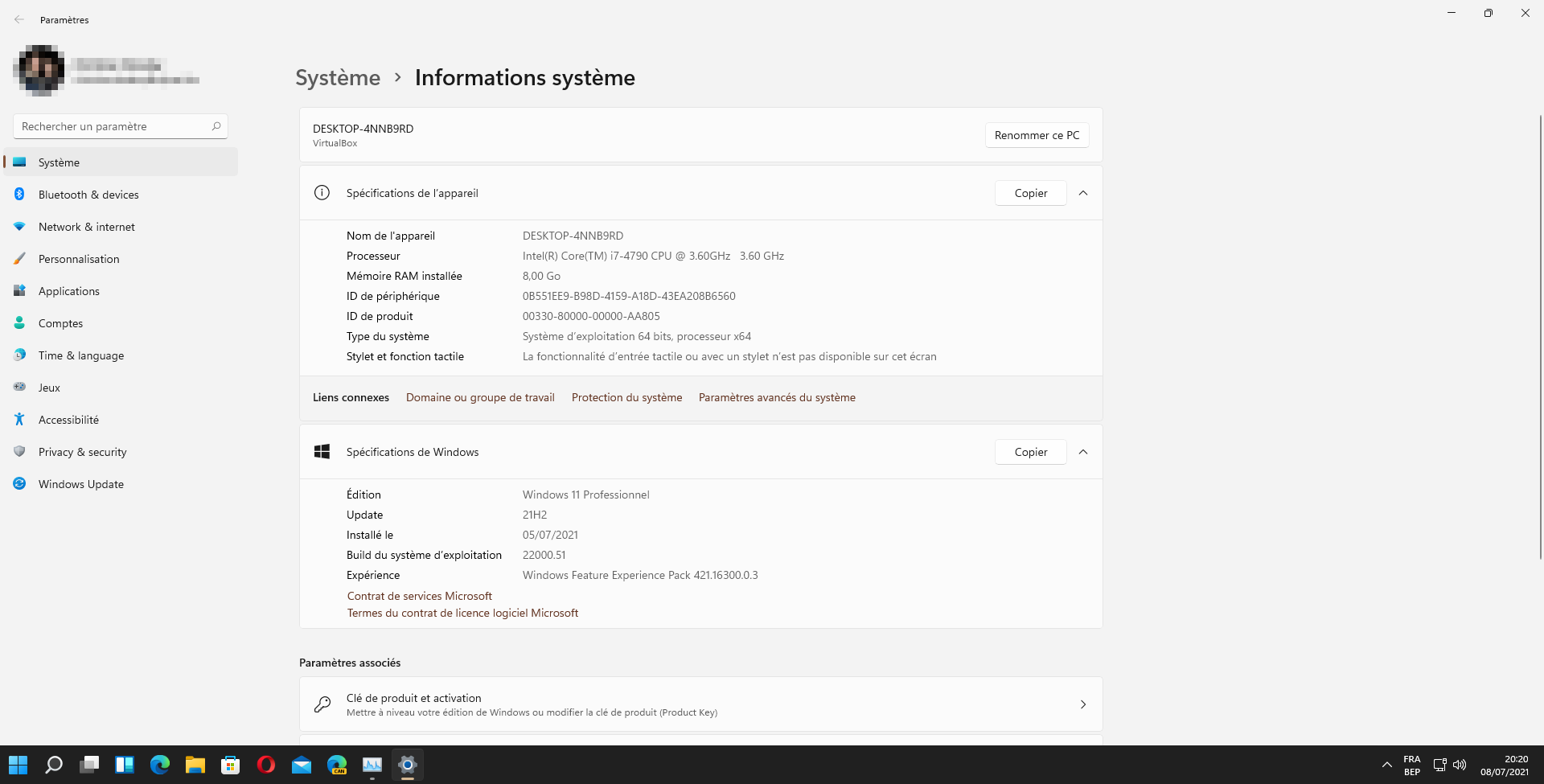
Task: Open Clé de produit et activation
Action: pyautogui.click(x=700, y=704)
